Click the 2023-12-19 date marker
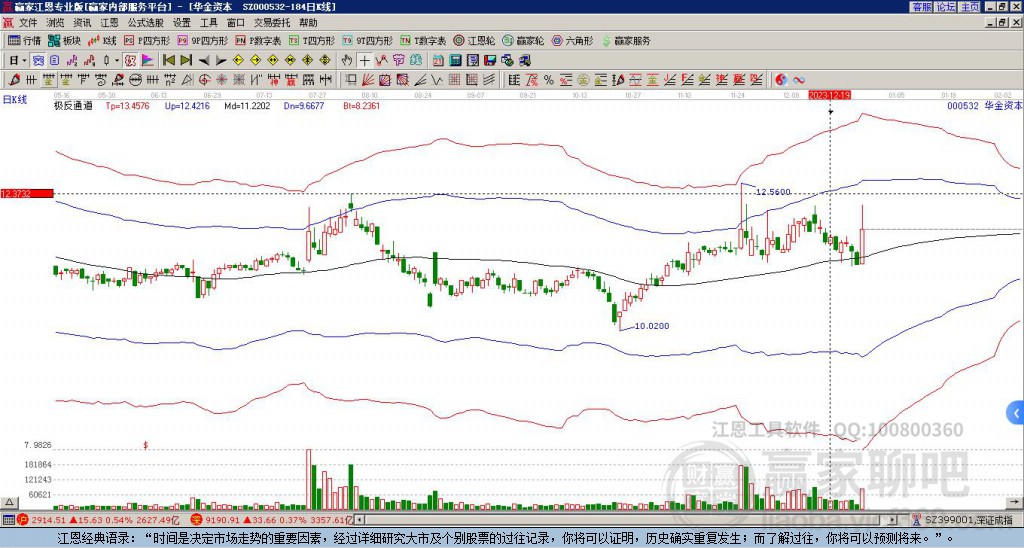Image resolution: width=1024 pixels, height=548 pixels. point(829,95)
